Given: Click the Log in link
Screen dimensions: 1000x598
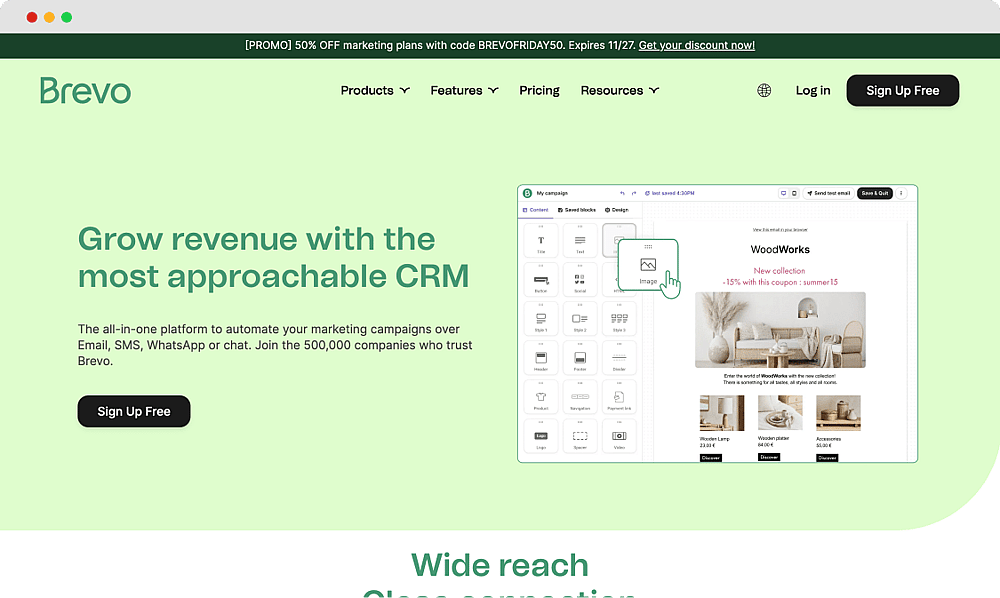Looking at the screenshot, I should click(813, 91).
